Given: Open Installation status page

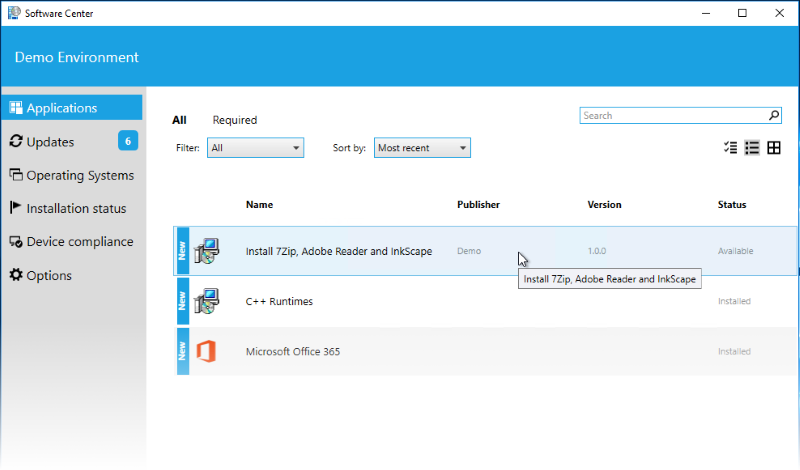Looking at the screenshot, I should [76, 209].
